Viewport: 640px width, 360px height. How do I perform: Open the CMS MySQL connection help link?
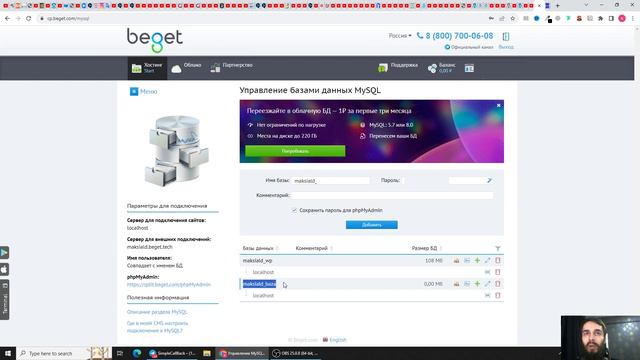[157, 327]
